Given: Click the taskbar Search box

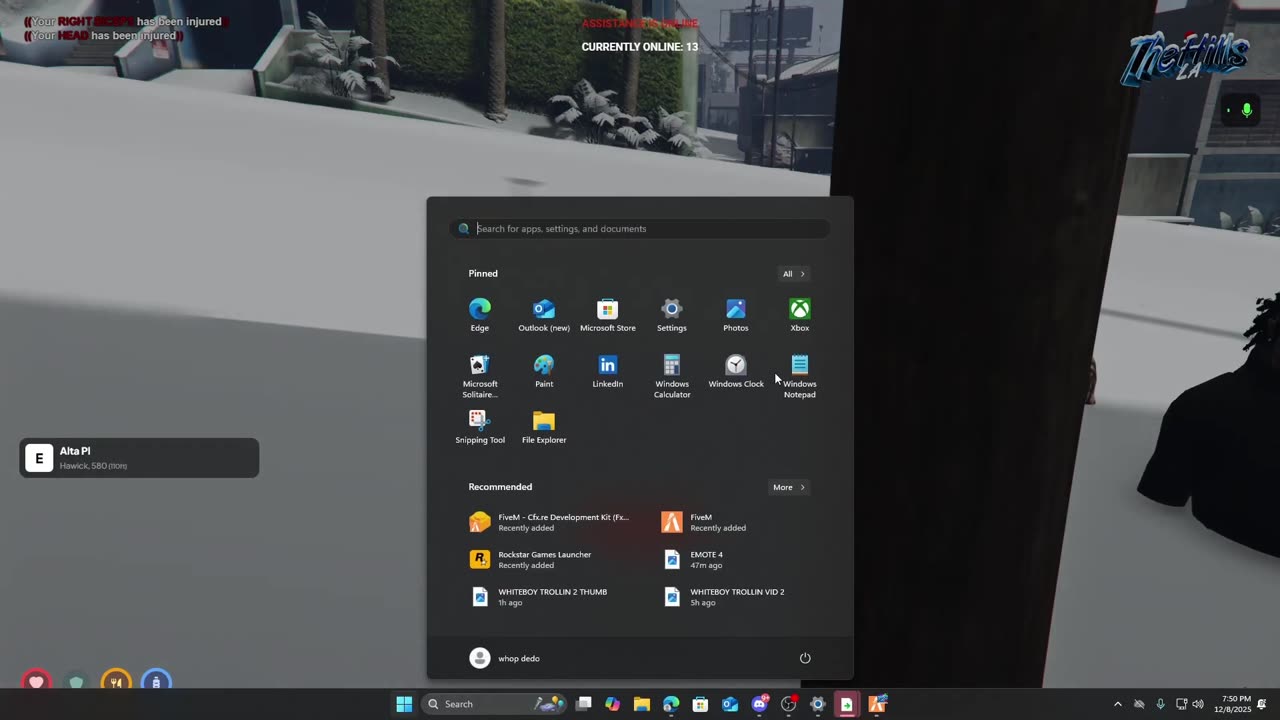Looking at the screenshot, I should pos(496,704).
